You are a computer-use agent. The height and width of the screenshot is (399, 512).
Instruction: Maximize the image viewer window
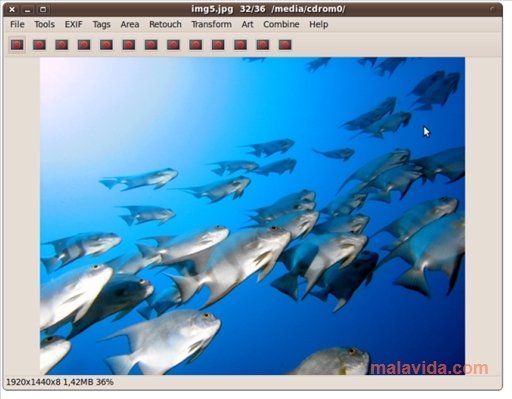pos(43,9)
